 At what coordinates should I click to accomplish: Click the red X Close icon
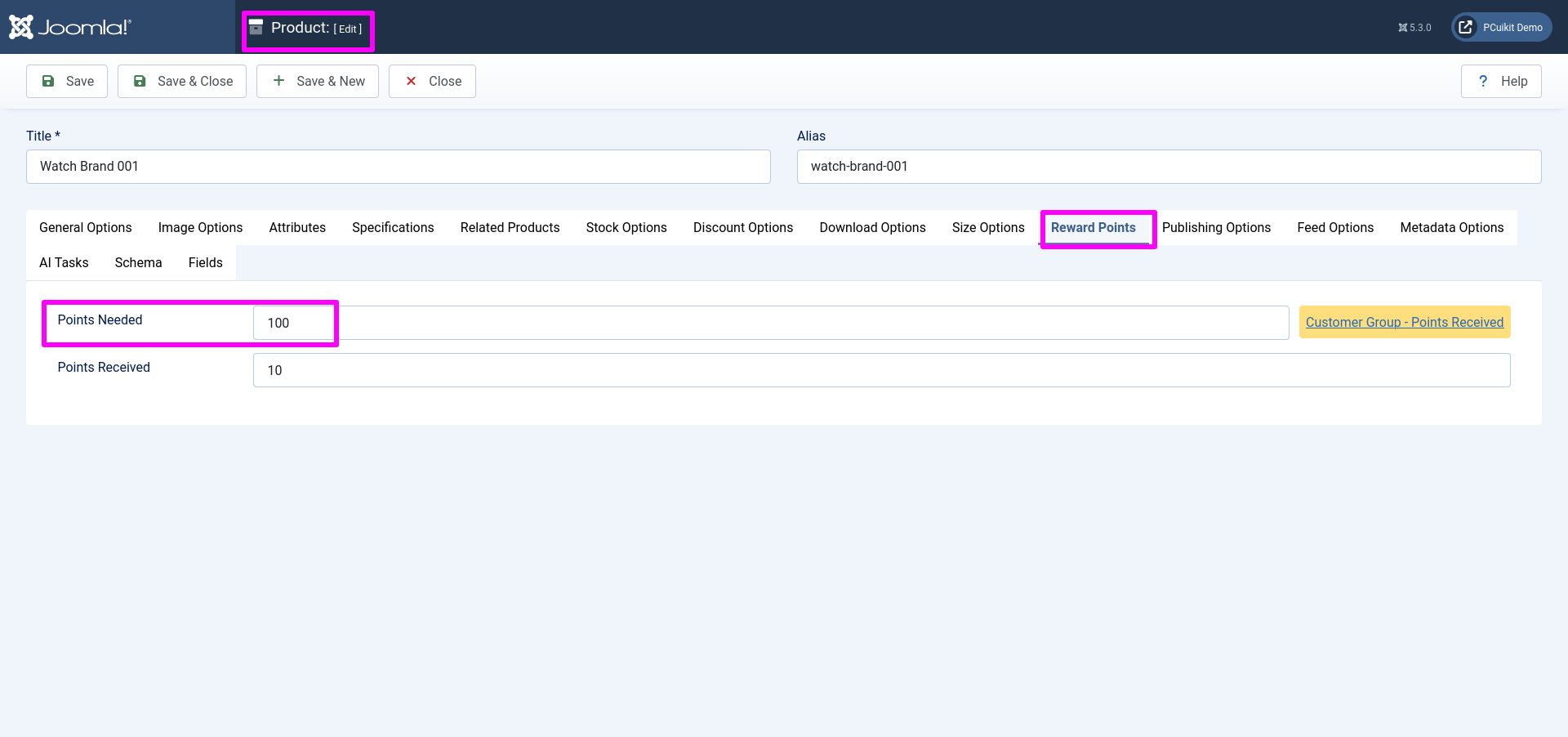pos(412,81)
